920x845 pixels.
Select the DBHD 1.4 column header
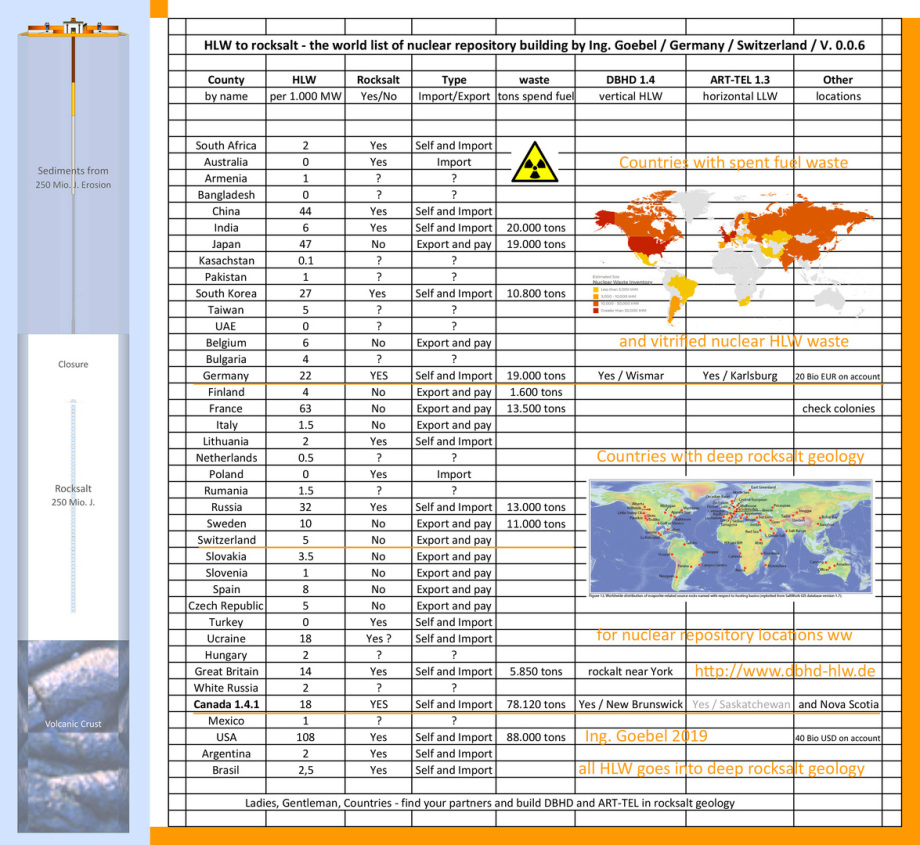click(630, 80)
